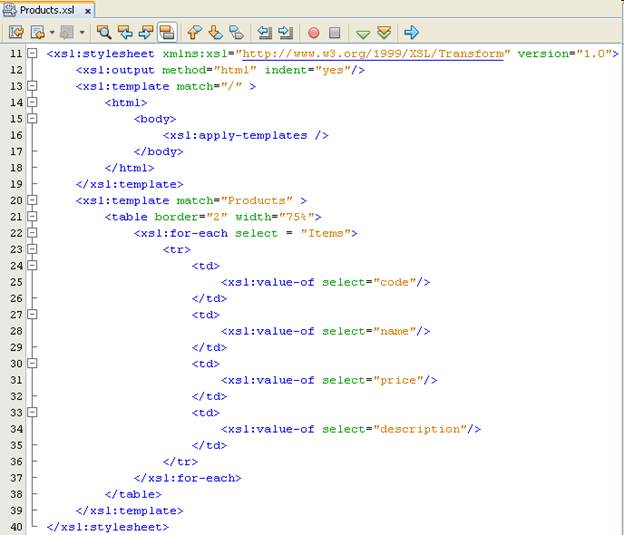Screen dimensions: 624x535
Task: Close the Products.xsl tab
Action: pos(88,11)
